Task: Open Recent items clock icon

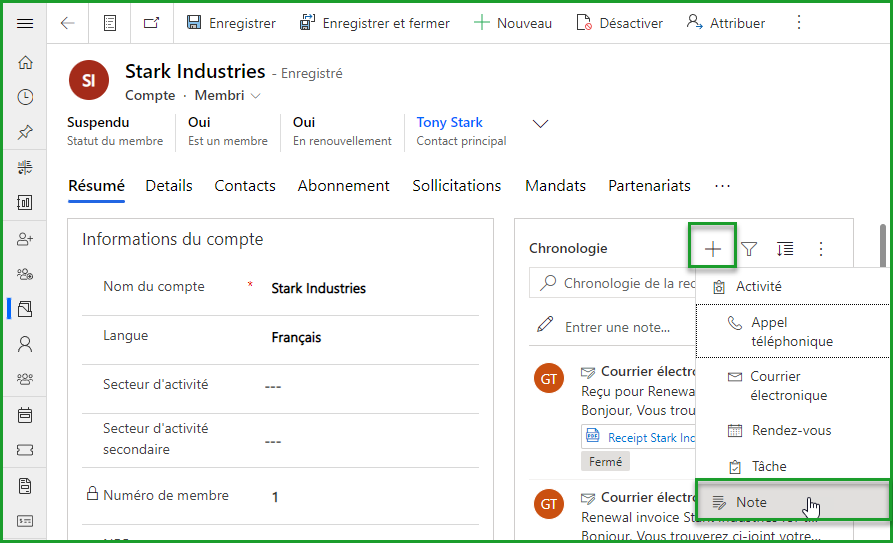Action: 25,97
